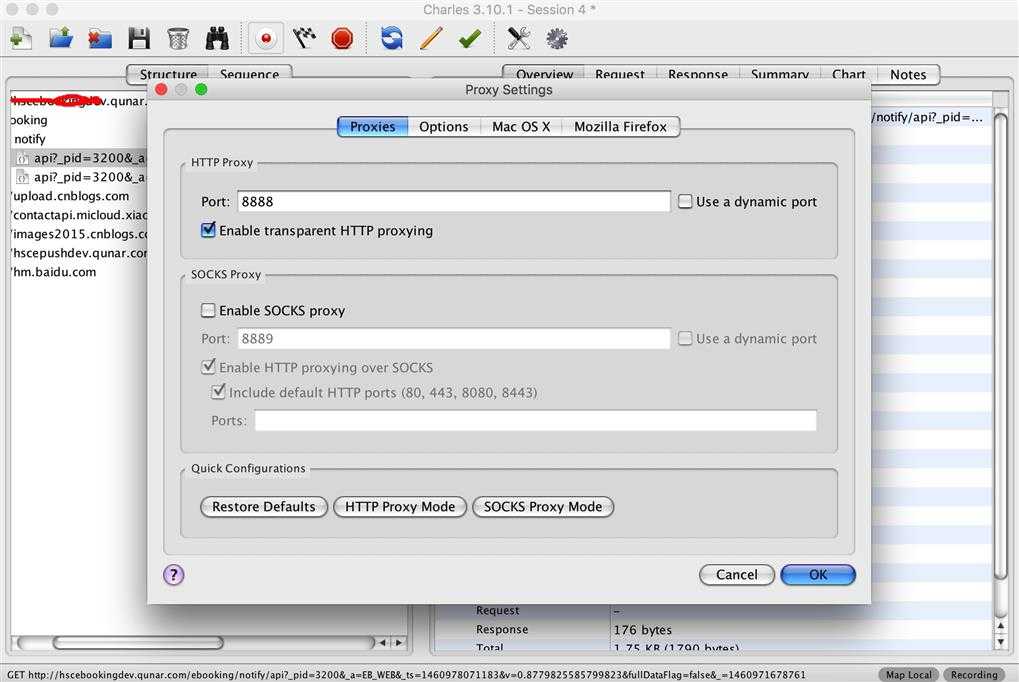Select the first api?_pid=3200 entry in the tree

81,158
